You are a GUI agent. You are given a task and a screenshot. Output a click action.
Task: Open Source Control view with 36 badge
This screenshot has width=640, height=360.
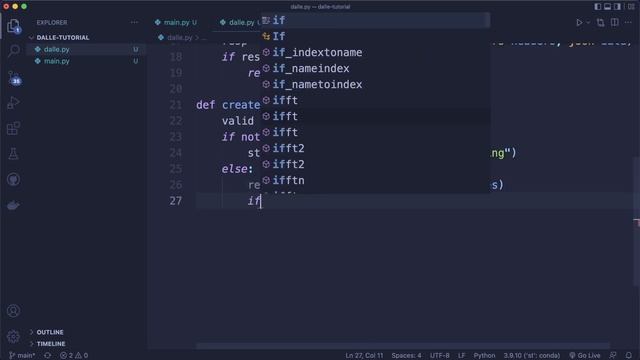pos(14,78)
